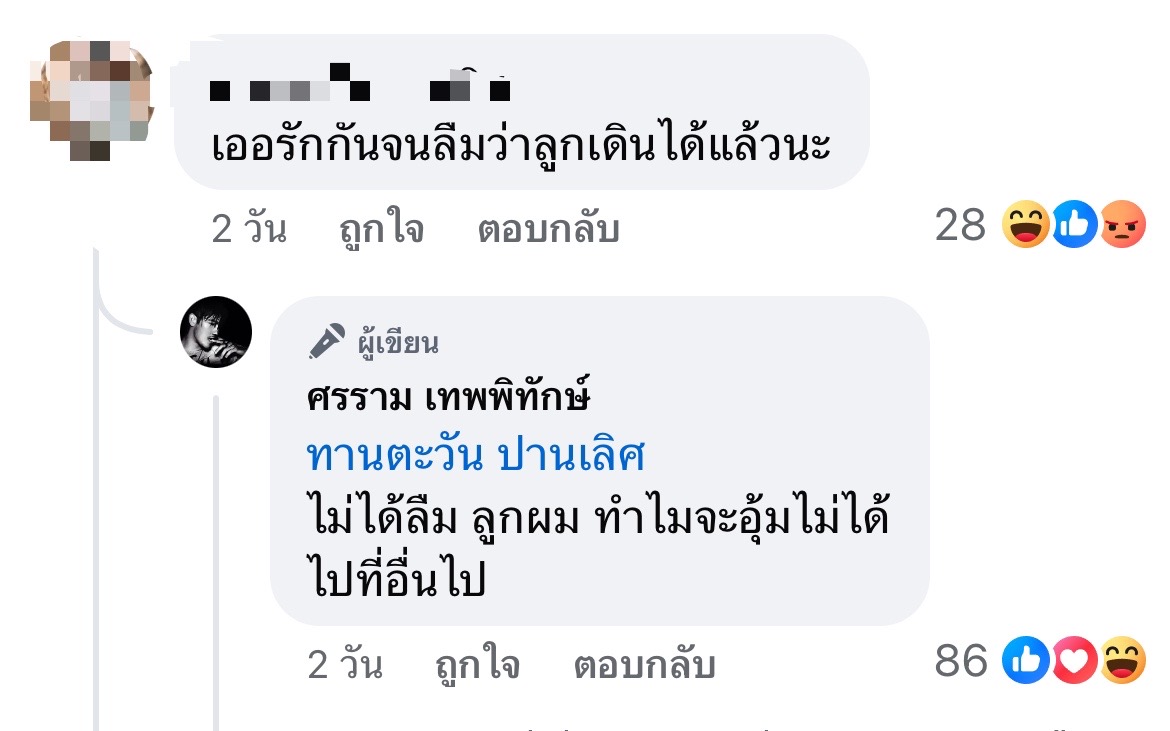Click the heart love reaction icon

[x=1074, y=660]
